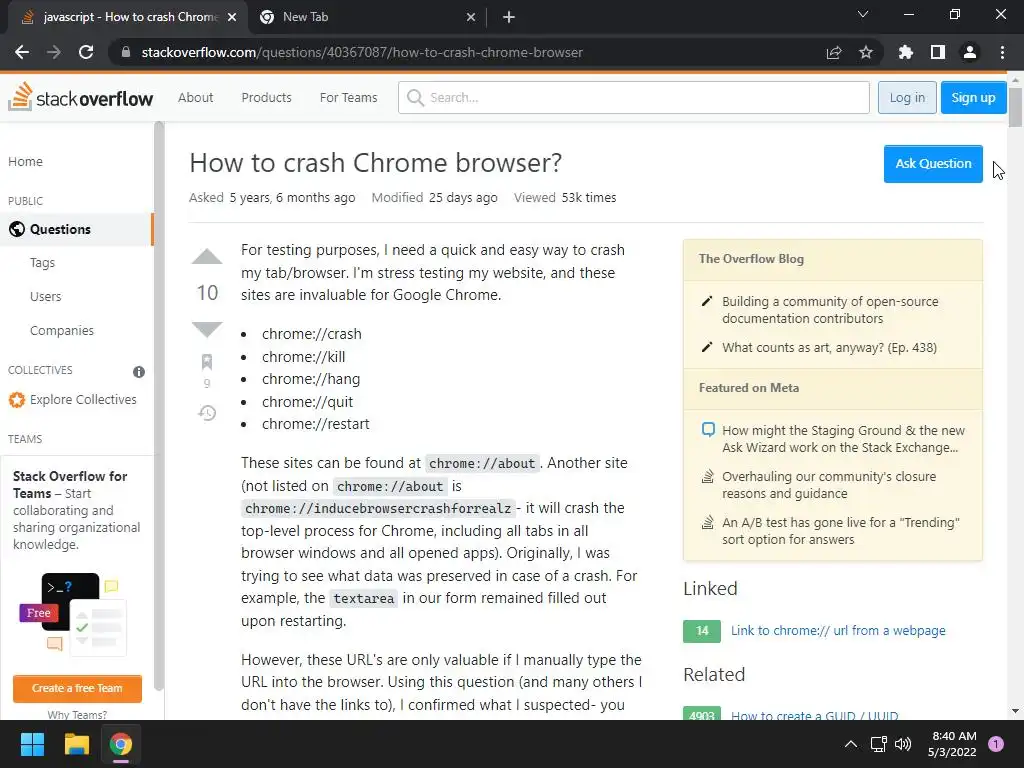Downvote the question
Screen dimensions: 1024x768
tap(207, 329)
